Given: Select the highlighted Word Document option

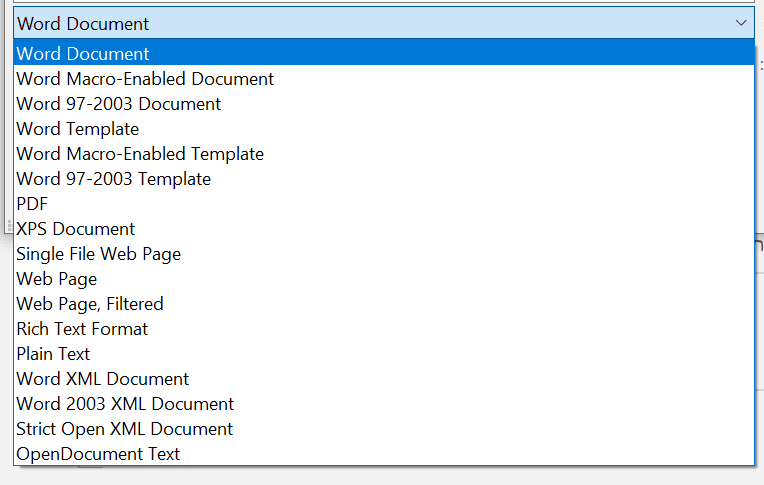Looking at the screenshot, I should point(83,54).
